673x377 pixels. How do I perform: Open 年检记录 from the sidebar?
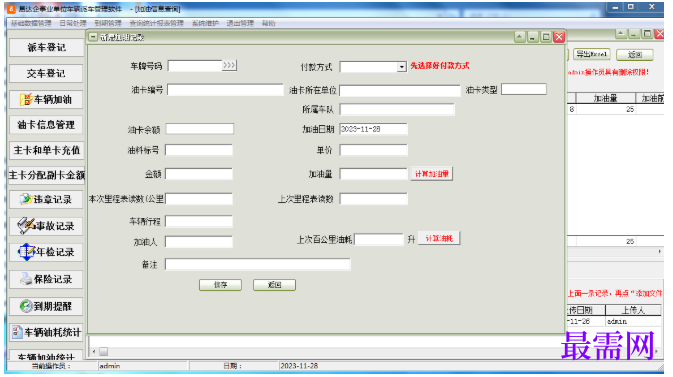point(46,252)
